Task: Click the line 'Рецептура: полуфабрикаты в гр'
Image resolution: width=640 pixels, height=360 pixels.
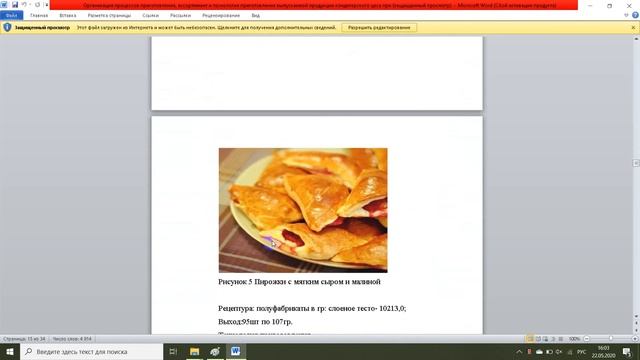Action: (312, 309)
